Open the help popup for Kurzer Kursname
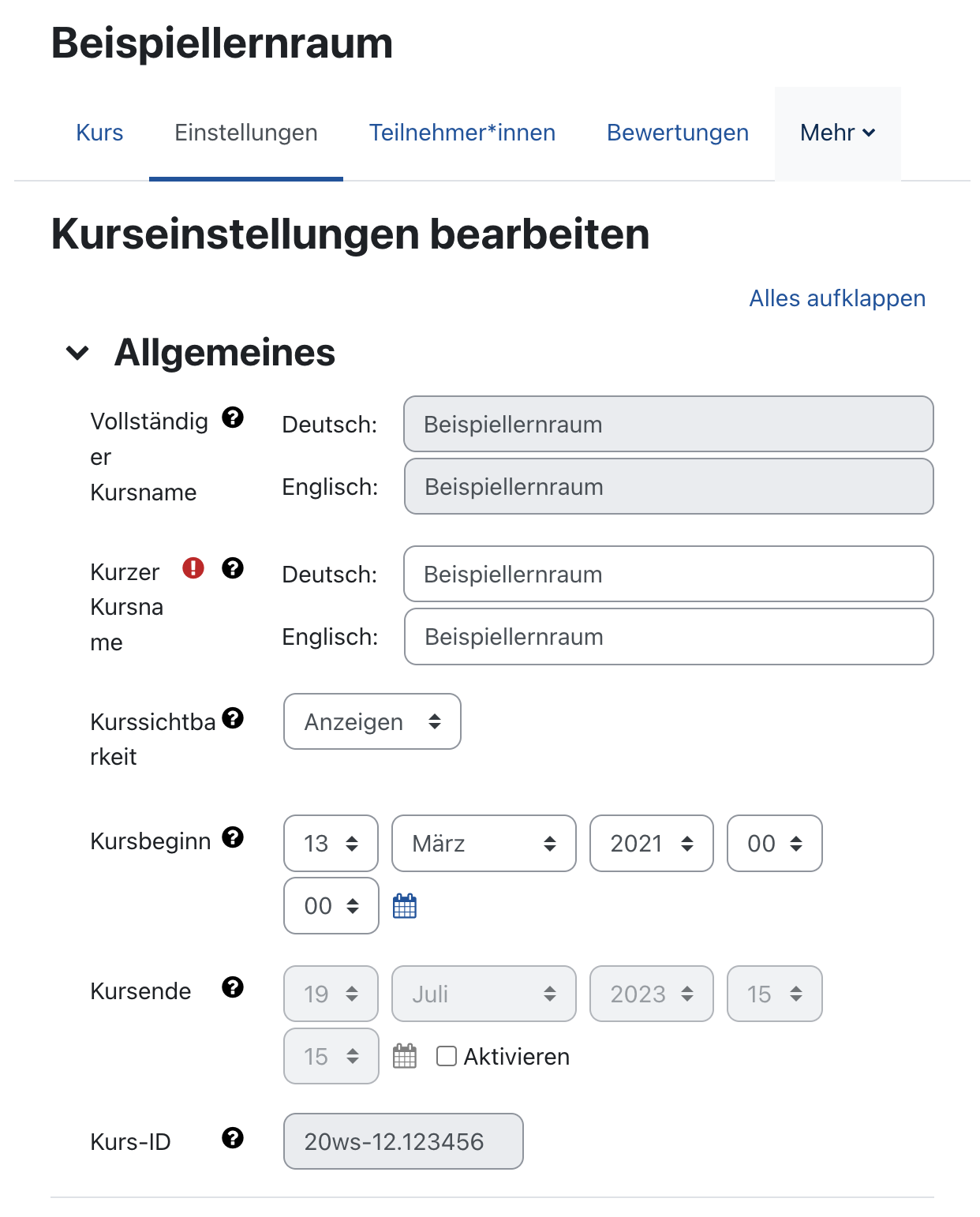This screenshot has height=1217, width=980. click(x=234, y=567)
